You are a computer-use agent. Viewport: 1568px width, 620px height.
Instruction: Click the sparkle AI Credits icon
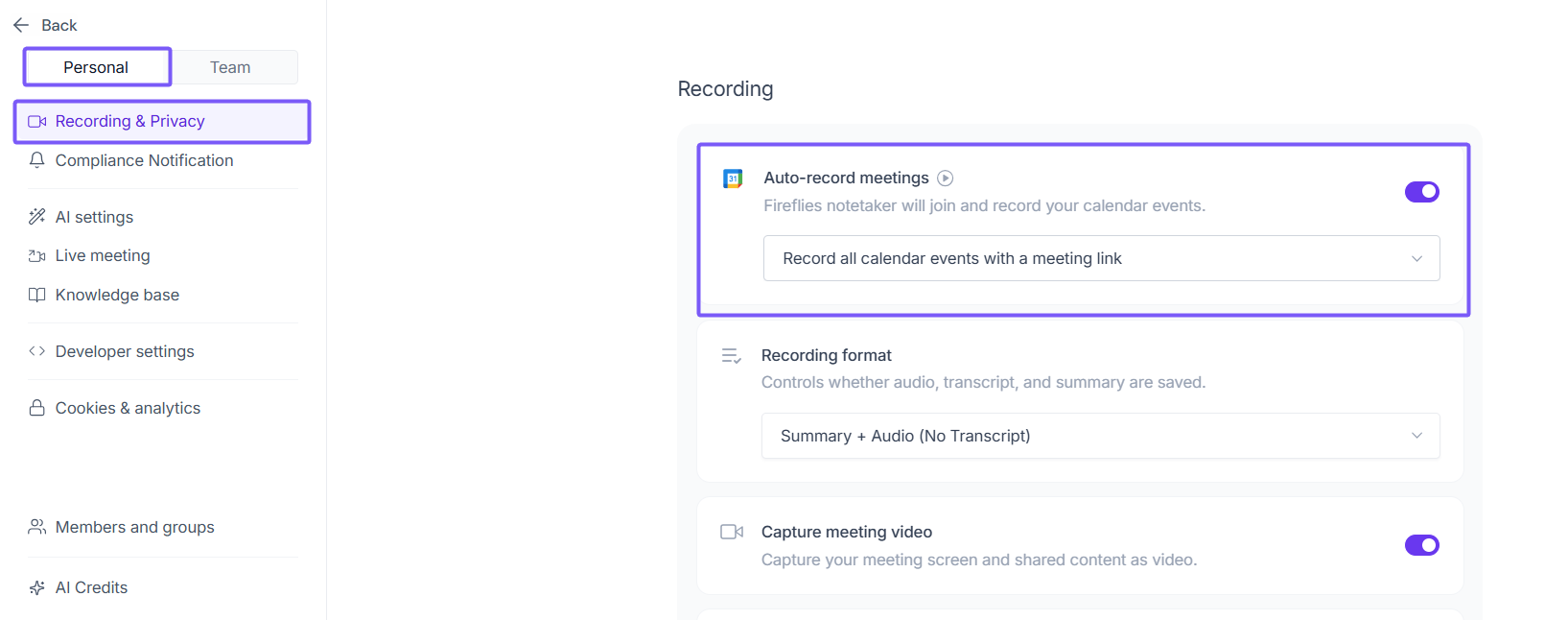tap(37, 587)
